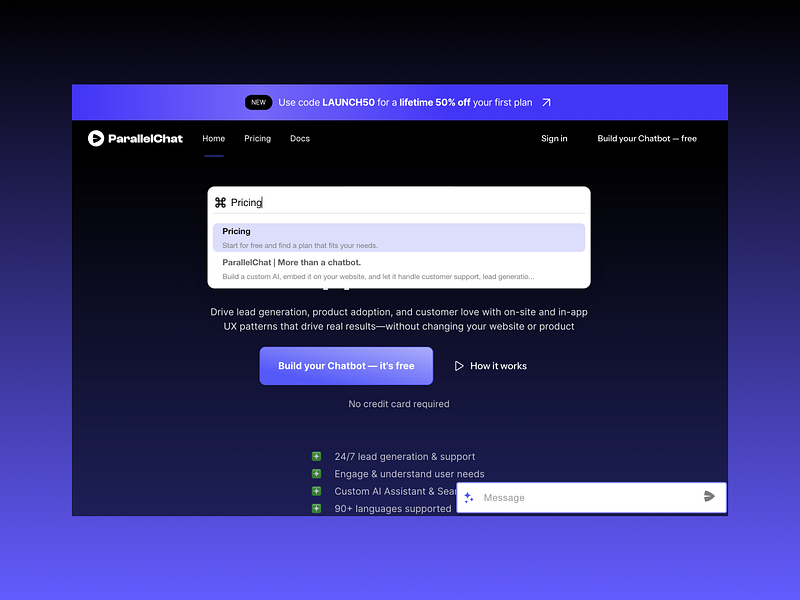Click plus icon next to Custom AI Assistant
This screenshot has width=800, height=600.
[x=316, y=491]
